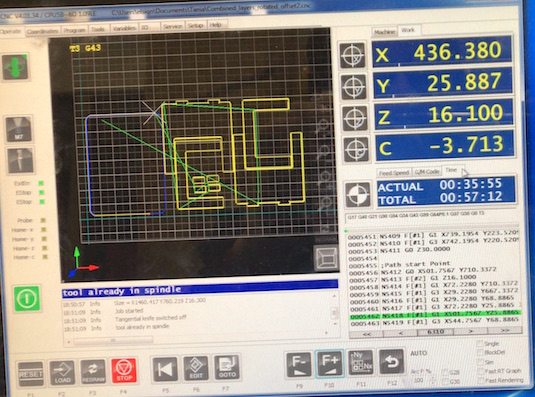This screenshot has width=535, height=397.
Task: Click the timer reset icon beside ACTUAL time
Action: tap(358, 195)
